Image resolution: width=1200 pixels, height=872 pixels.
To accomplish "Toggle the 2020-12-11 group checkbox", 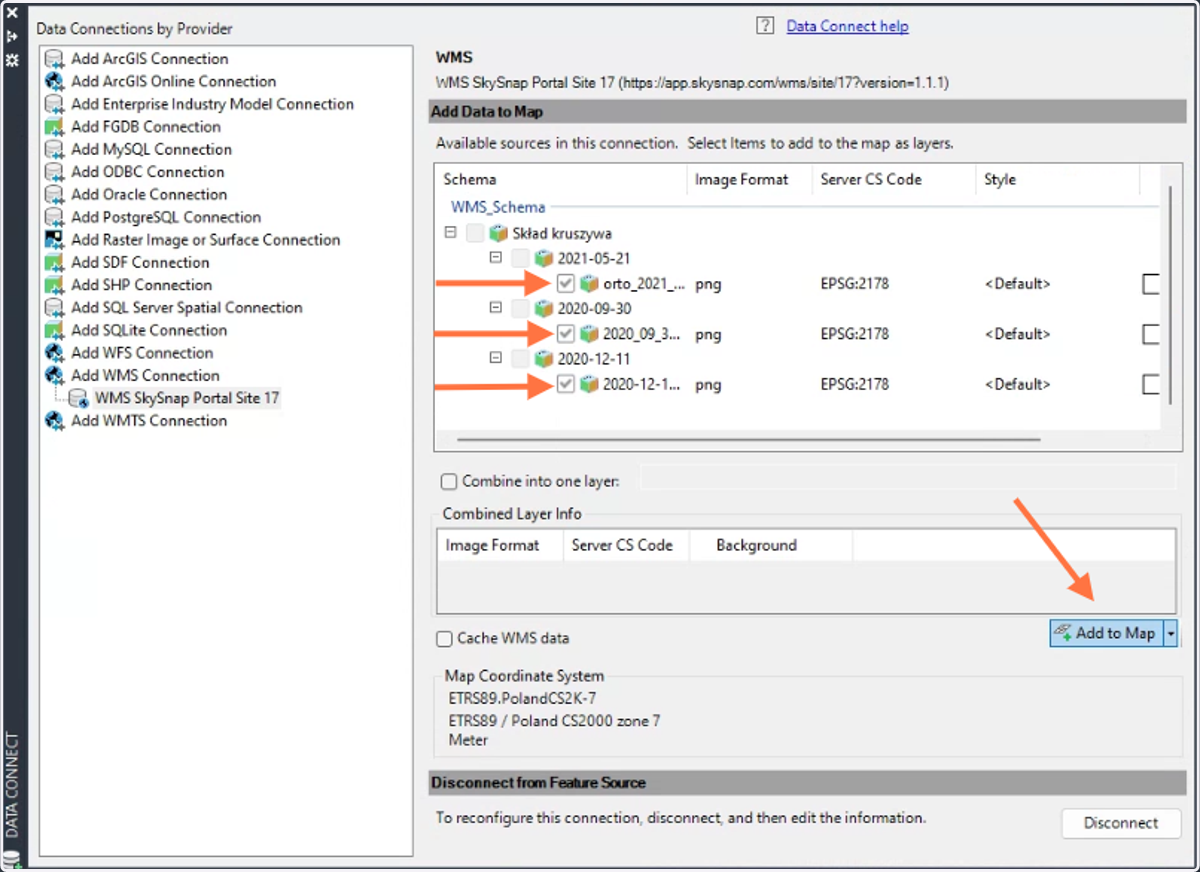I will click(x=520, y=359).
